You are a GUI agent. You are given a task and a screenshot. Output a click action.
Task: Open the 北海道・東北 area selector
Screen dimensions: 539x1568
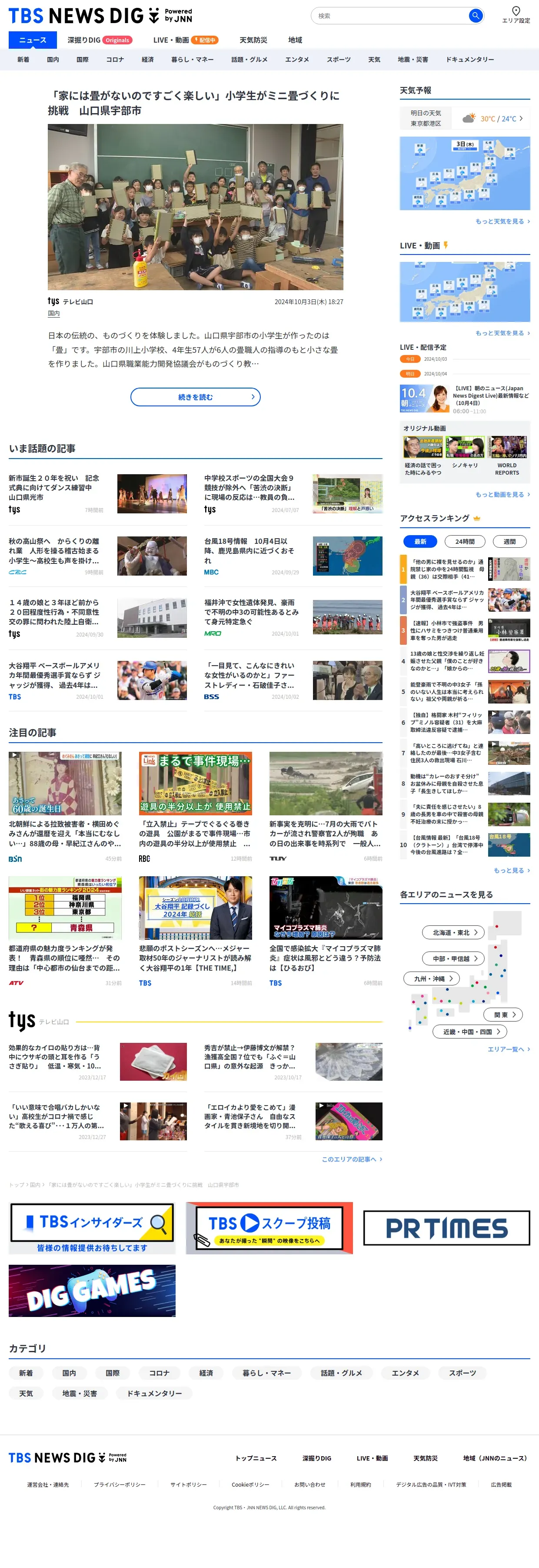click(453, 932)
